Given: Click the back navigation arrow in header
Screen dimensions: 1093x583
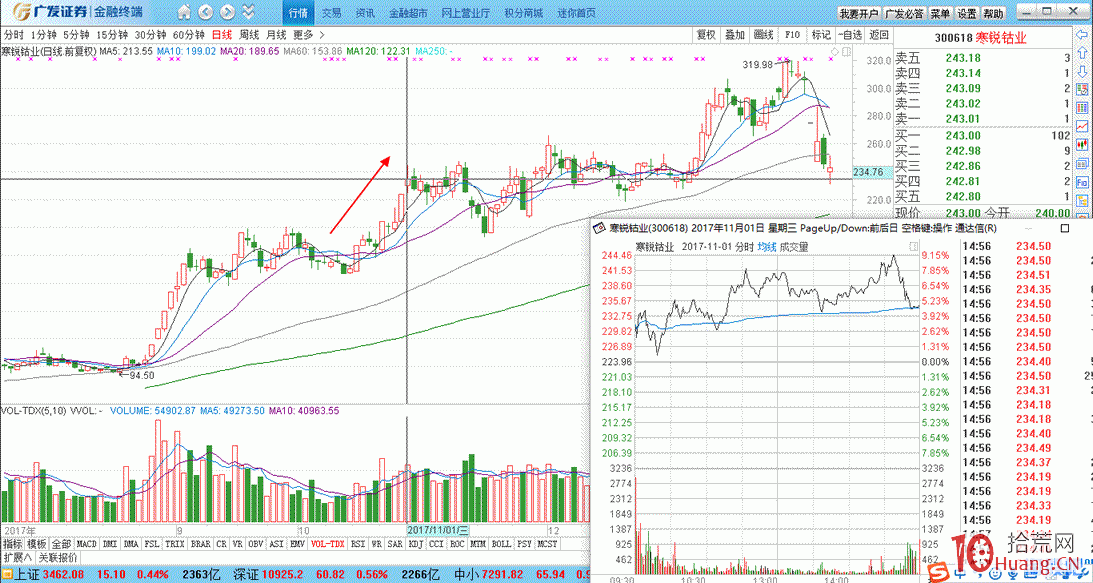Looking at the screenshot, I should 206,13.
